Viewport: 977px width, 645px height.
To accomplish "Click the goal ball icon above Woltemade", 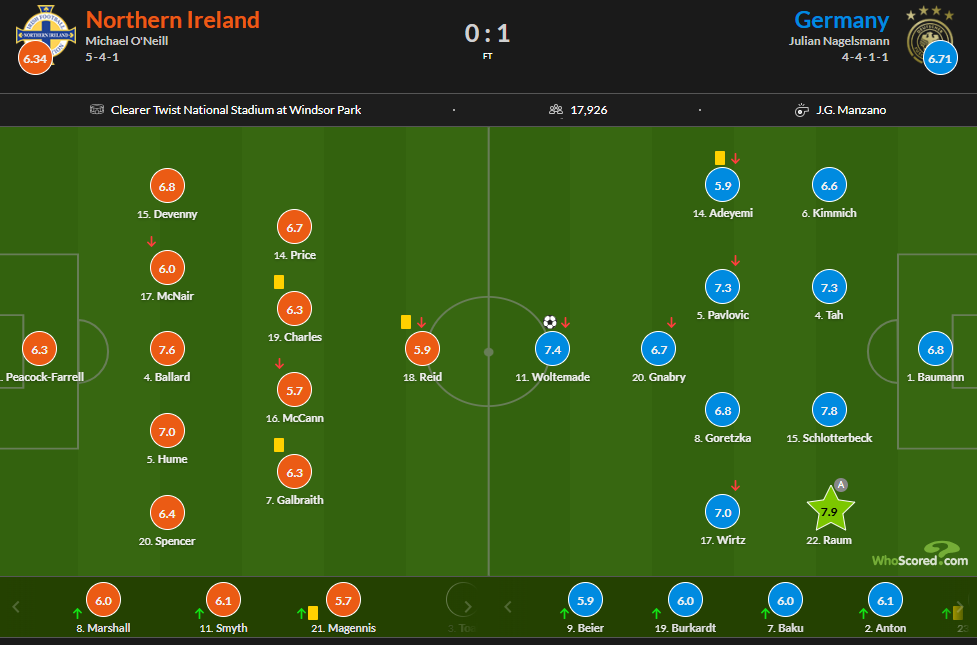I will coord(550,322).
